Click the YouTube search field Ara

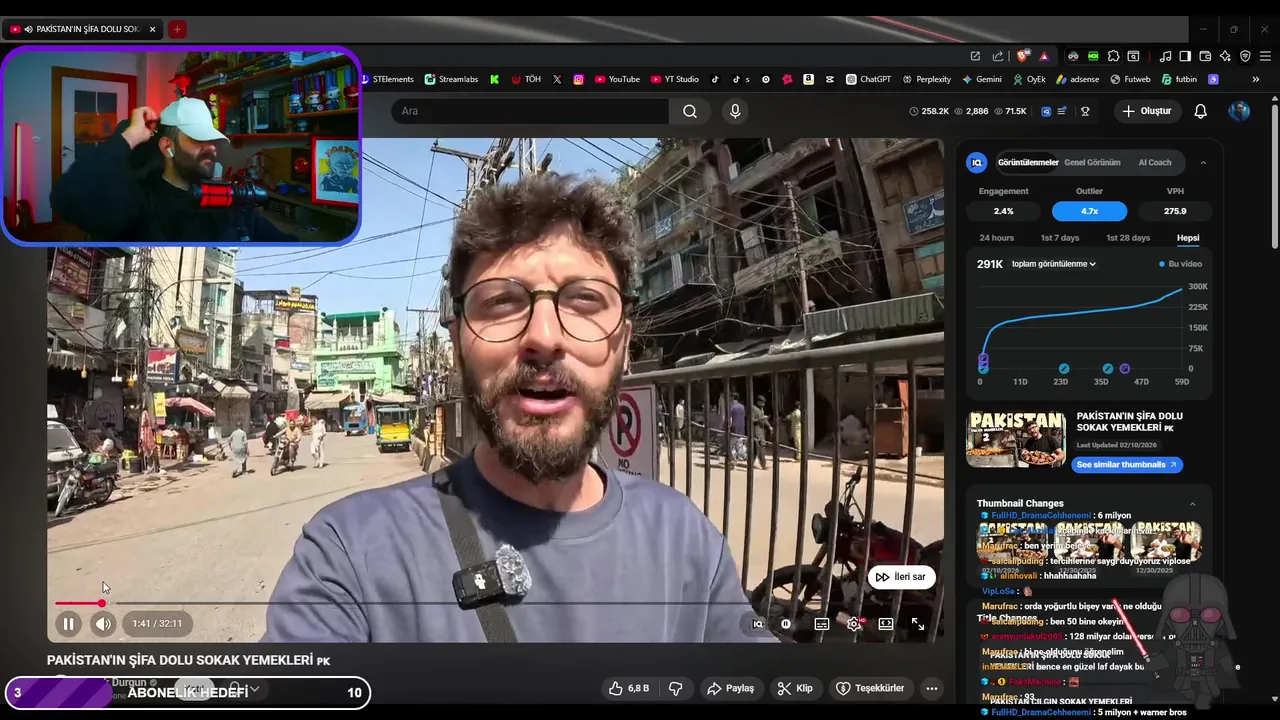point(530,111)
